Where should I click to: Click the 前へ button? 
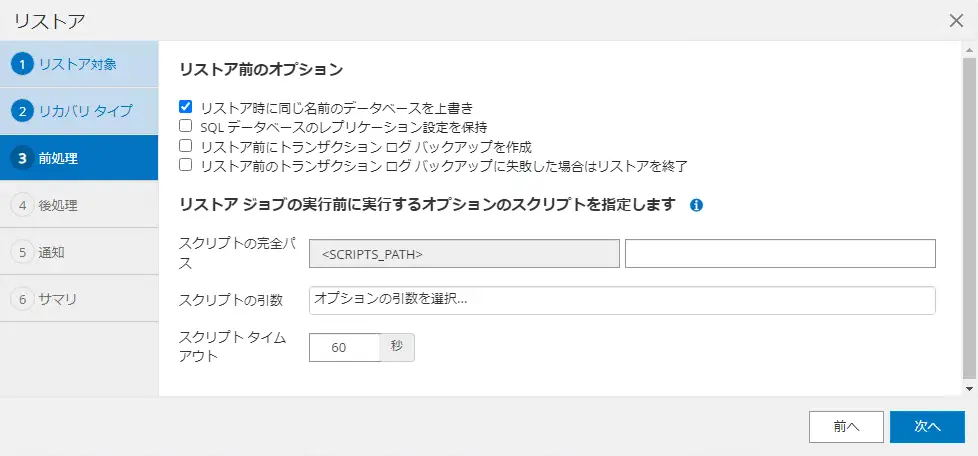(x=846, y=427)
